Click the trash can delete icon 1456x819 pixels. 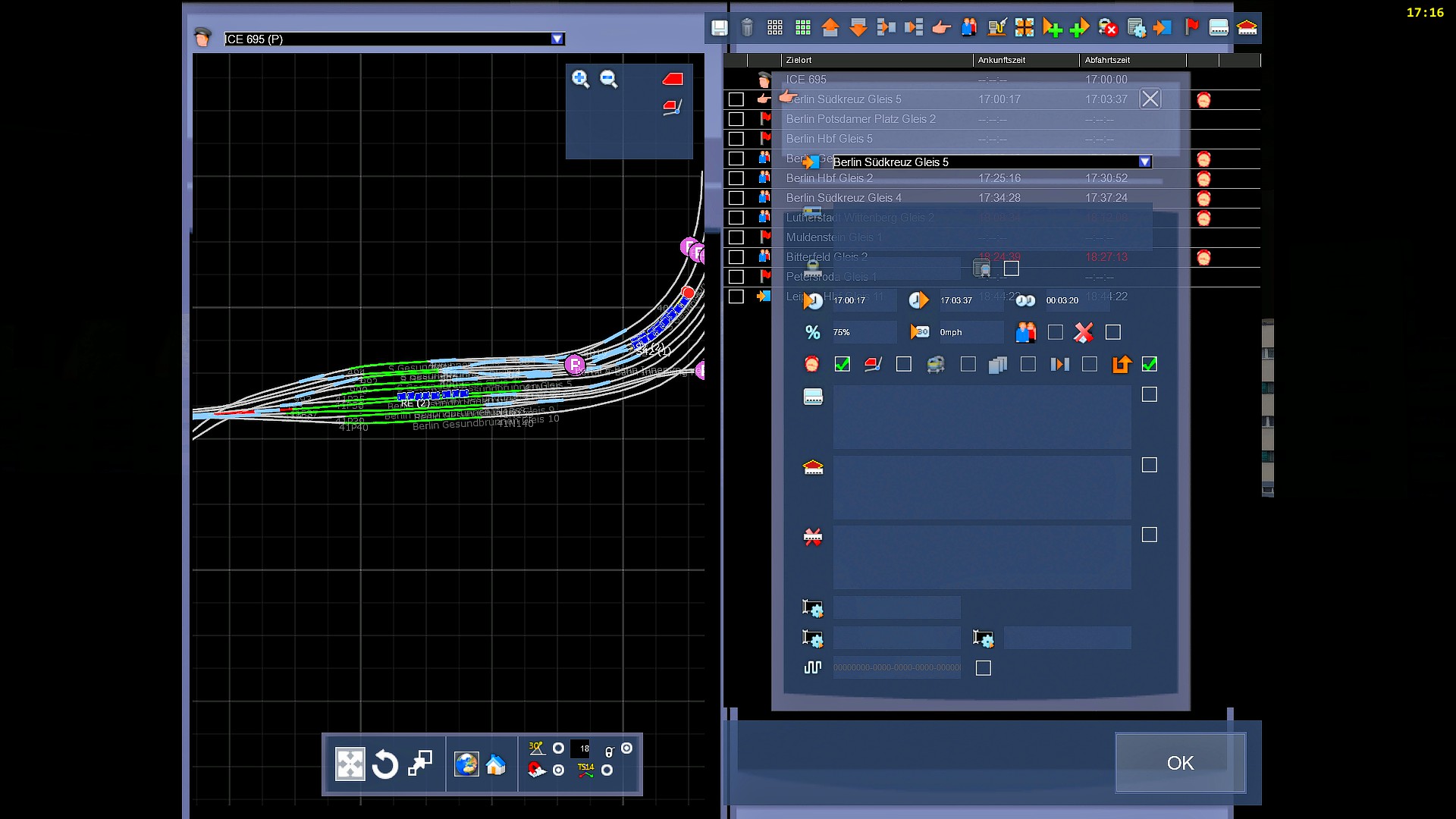[747, 28]
